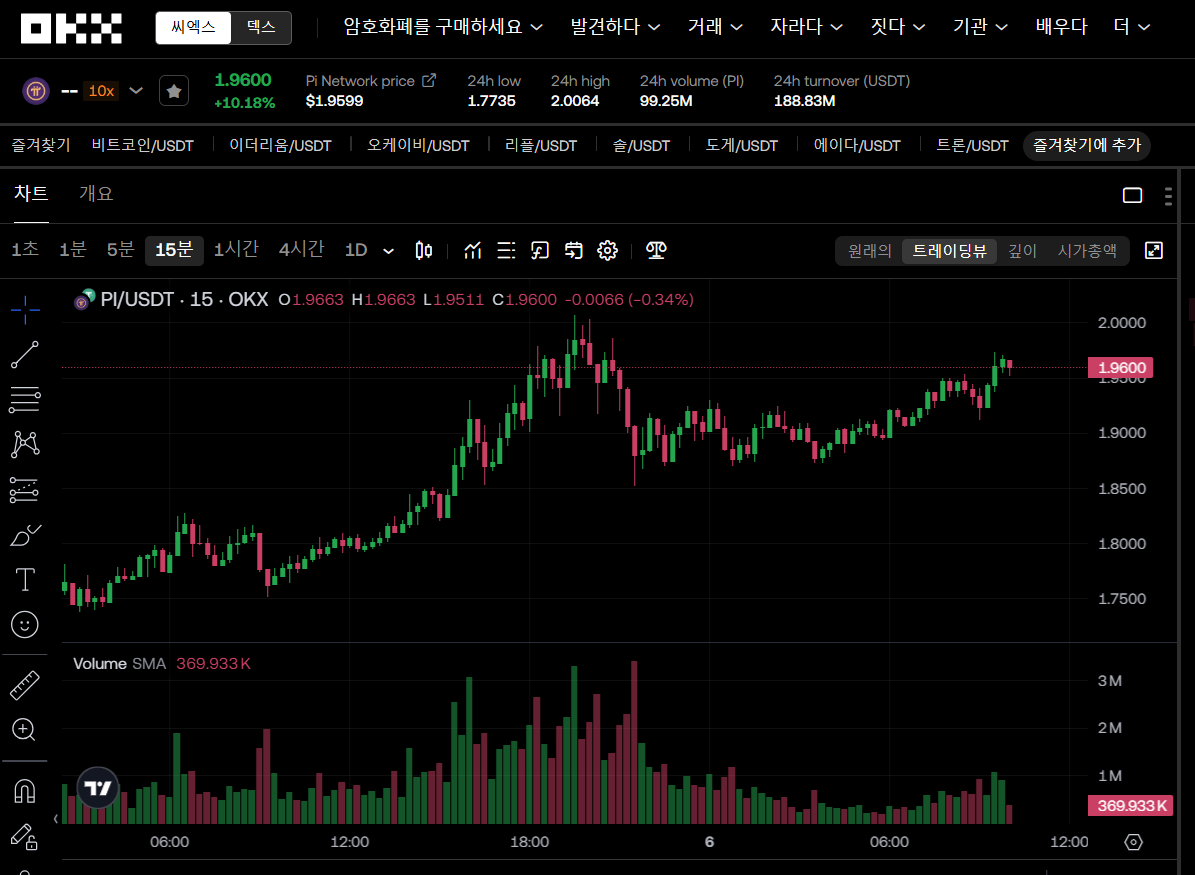Image resolution: width=1195 pixels, height=875 pixels.
Task: Click the OKX logo
Action: 71,28
